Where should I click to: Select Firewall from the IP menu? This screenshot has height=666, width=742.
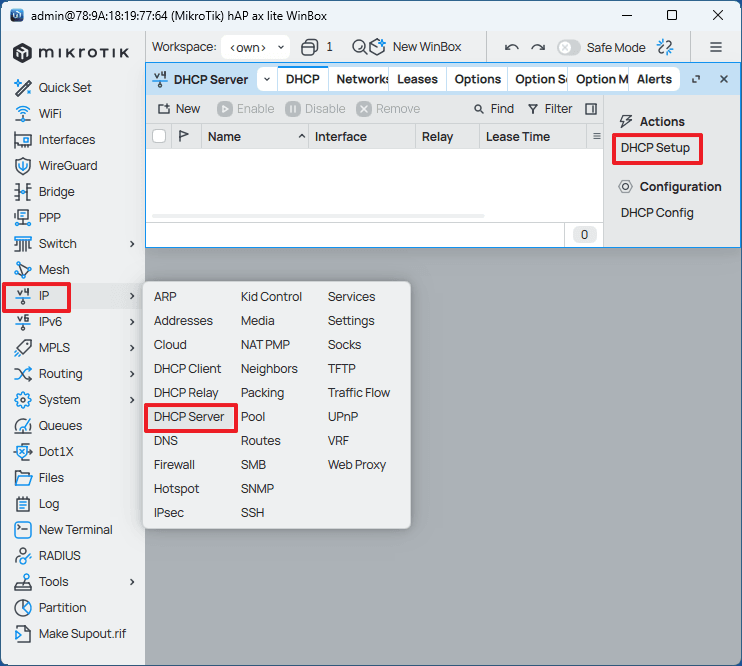[x=174, y=465]
